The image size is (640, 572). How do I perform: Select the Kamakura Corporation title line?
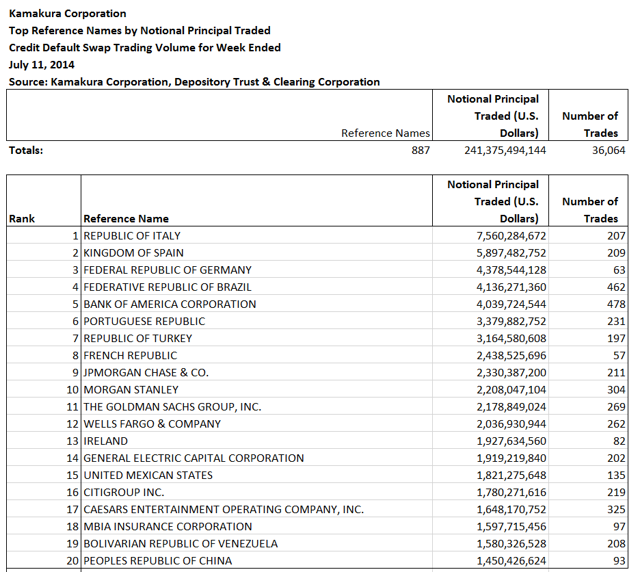[x=68, y=13]
